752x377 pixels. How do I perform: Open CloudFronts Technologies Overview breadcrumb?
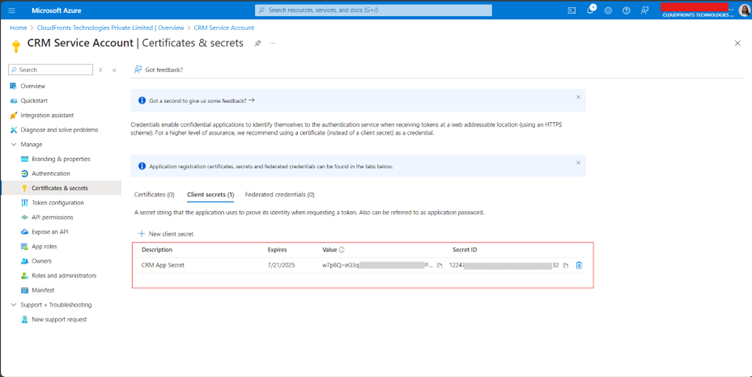point(110,28)
